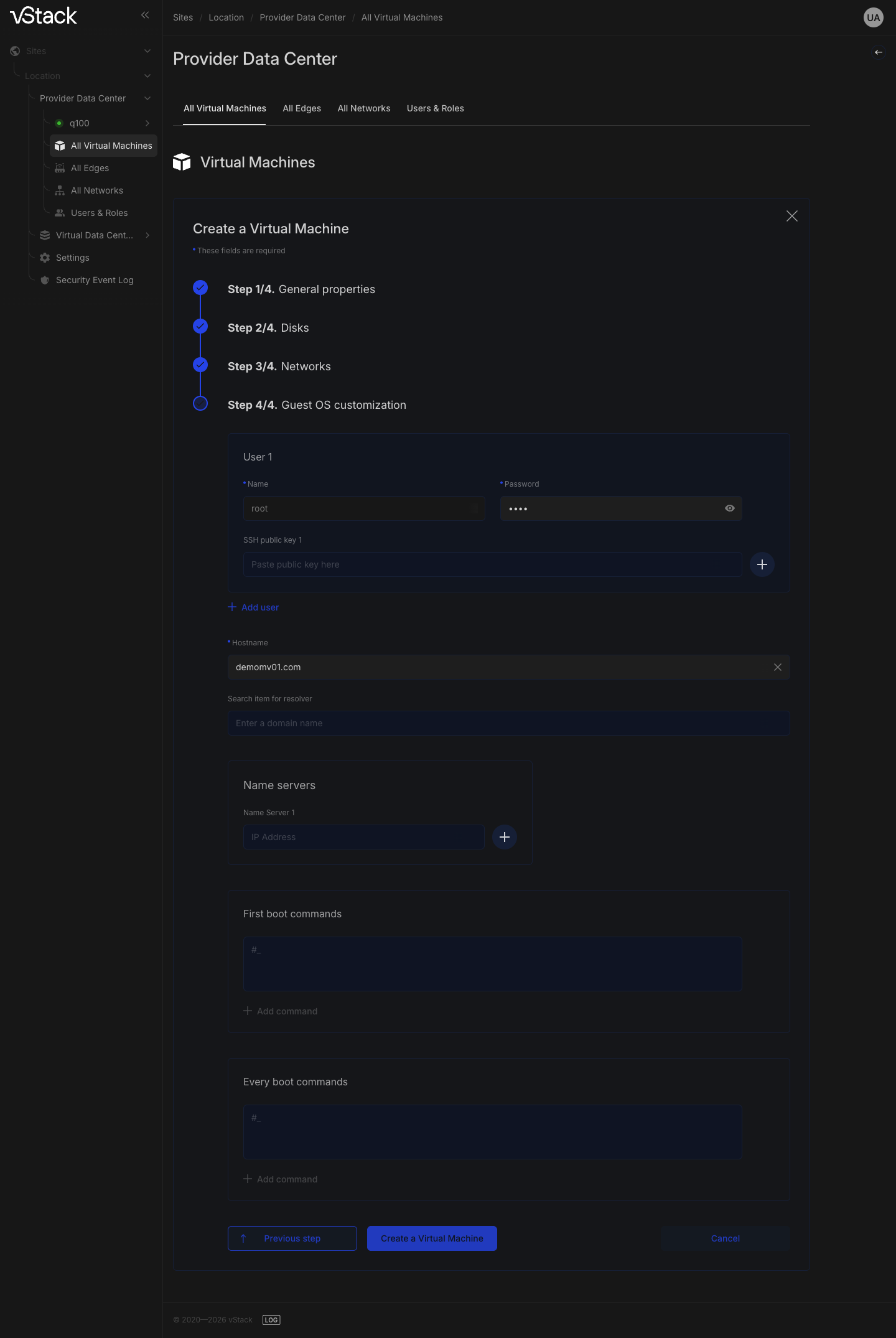Expand the Location dropdown chevron

coord(147,76)
